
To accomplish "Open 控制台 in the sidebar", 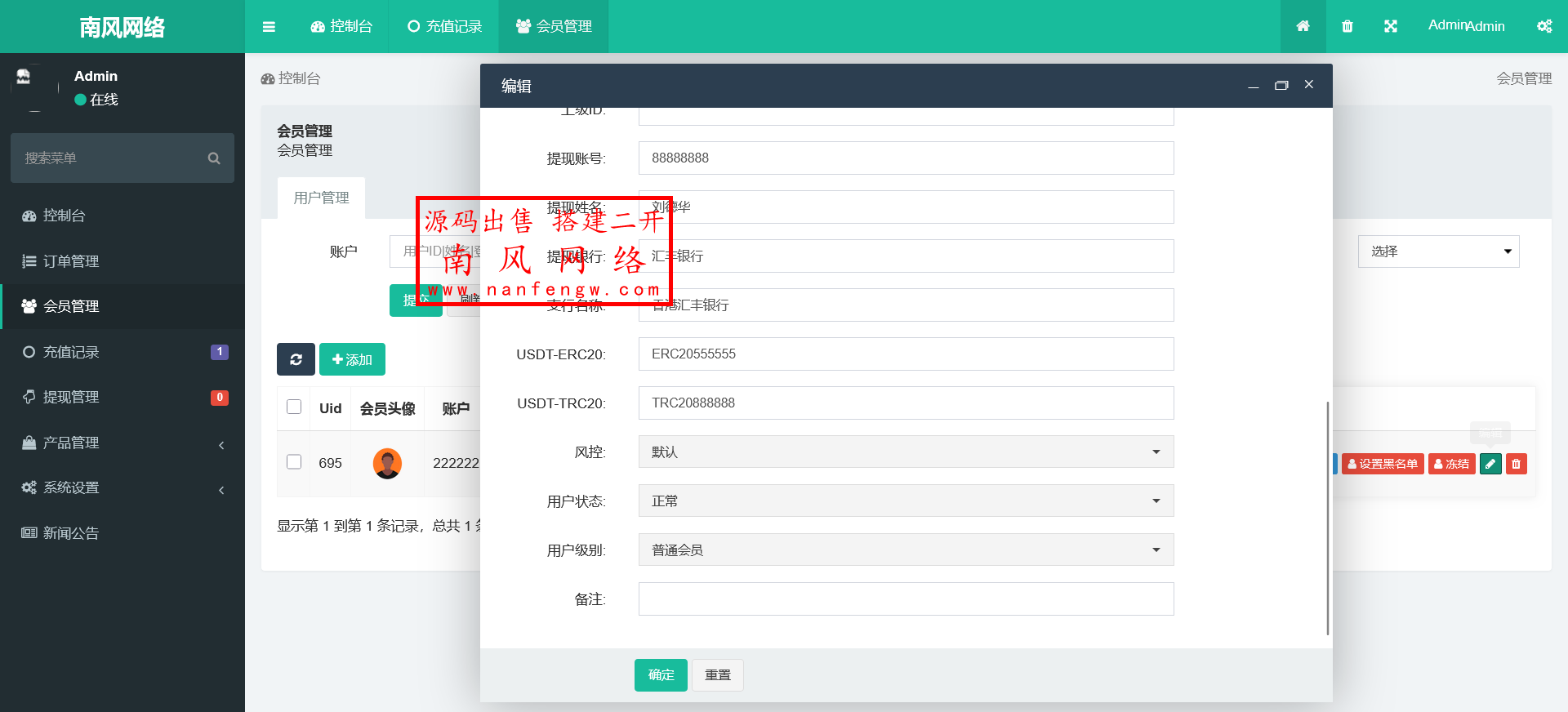I will [x=122, y=216].
